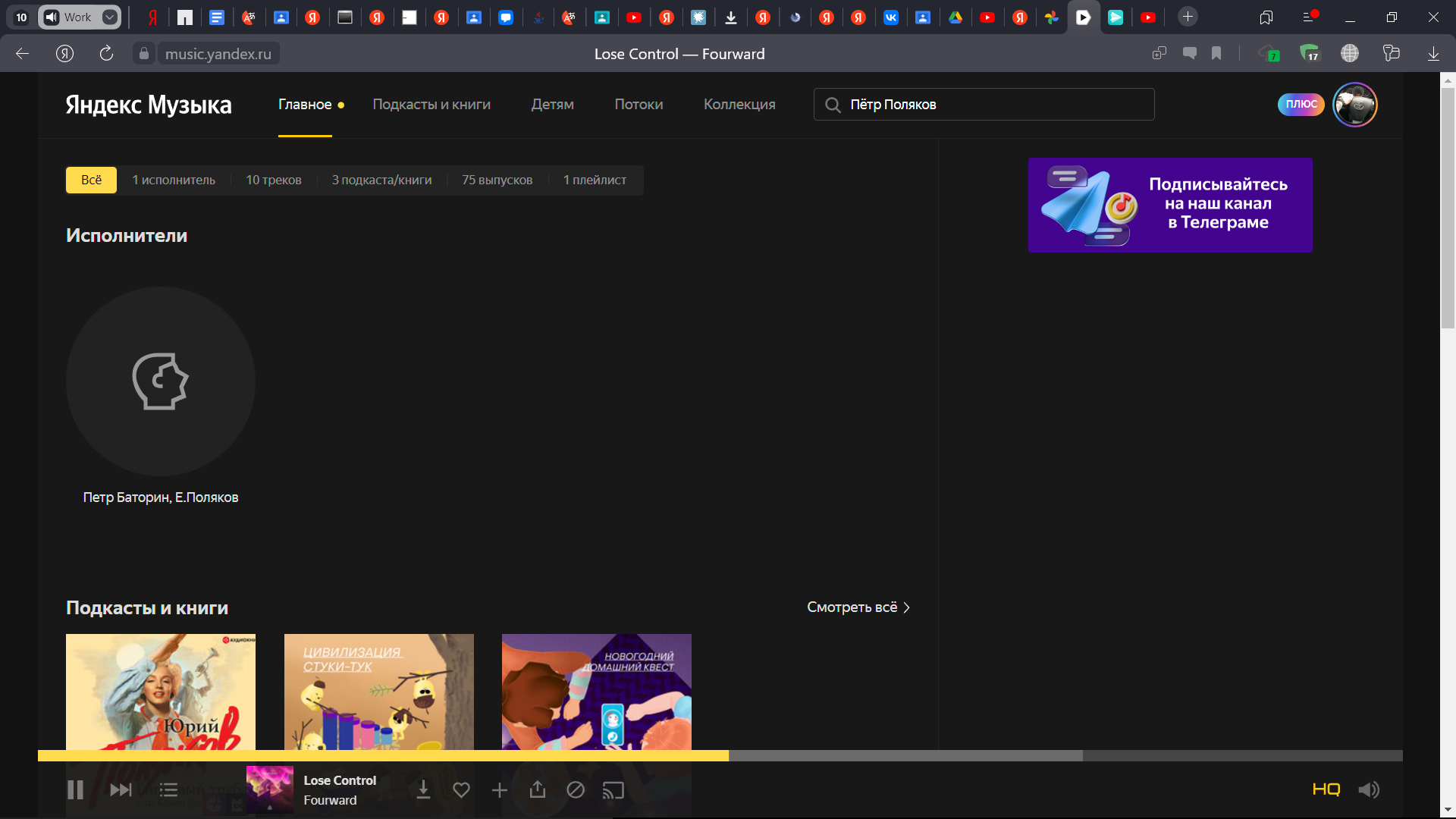Open the user profile avatar
This screenshot has height=819, width=1456.
[1355, 105]
